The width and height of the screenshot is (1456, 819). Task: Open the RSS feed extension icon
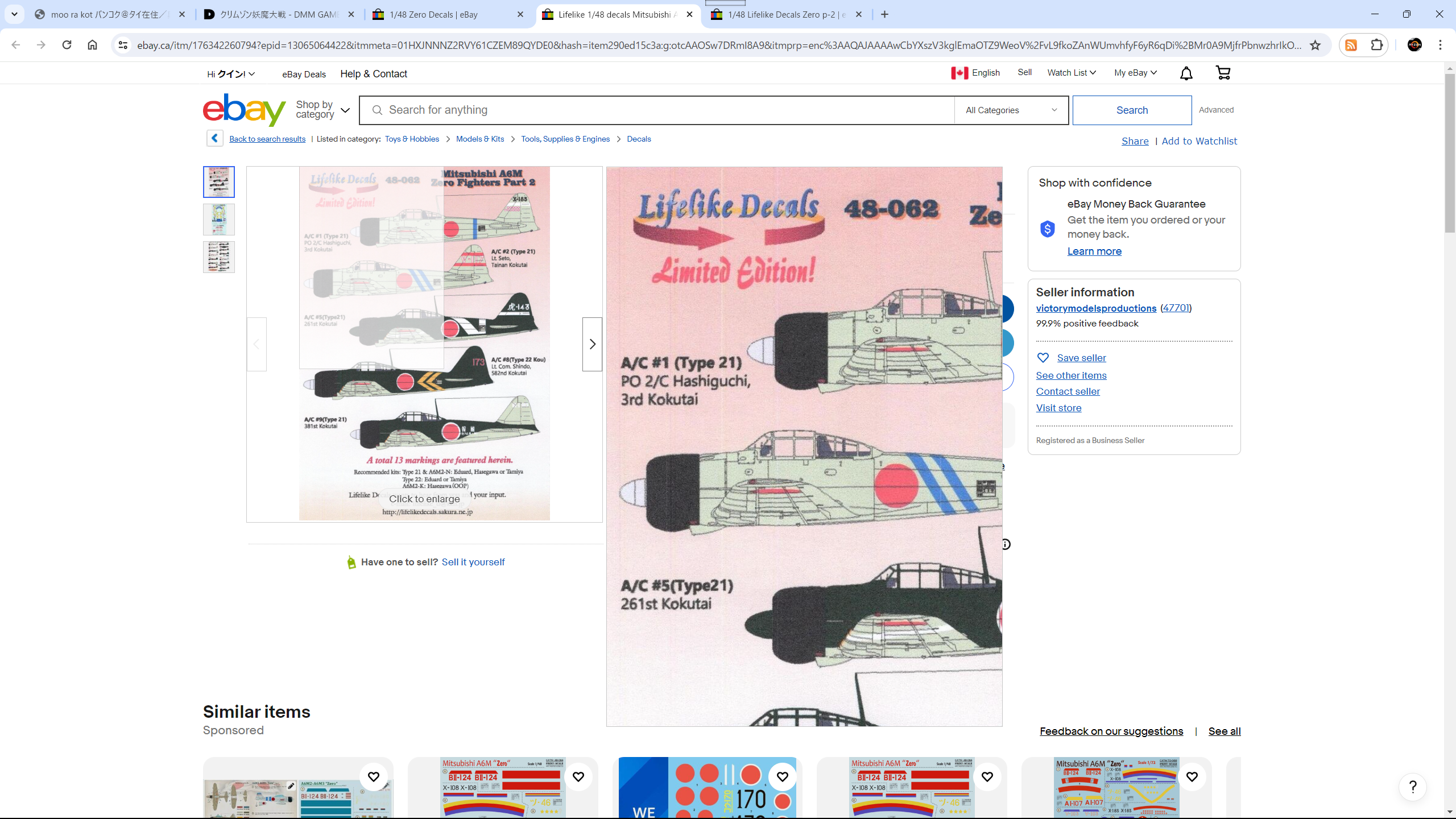click(x=1351, y=45)
